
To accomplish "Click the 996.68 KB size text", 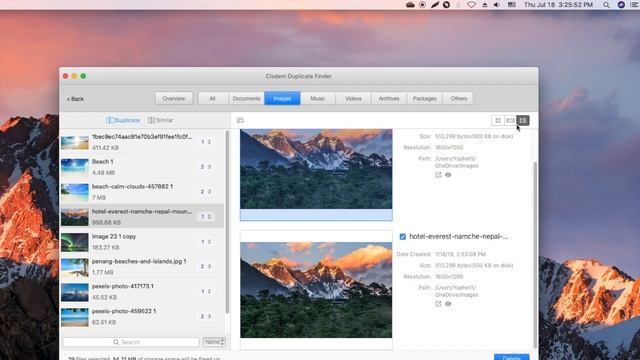I will coord(106,222).
